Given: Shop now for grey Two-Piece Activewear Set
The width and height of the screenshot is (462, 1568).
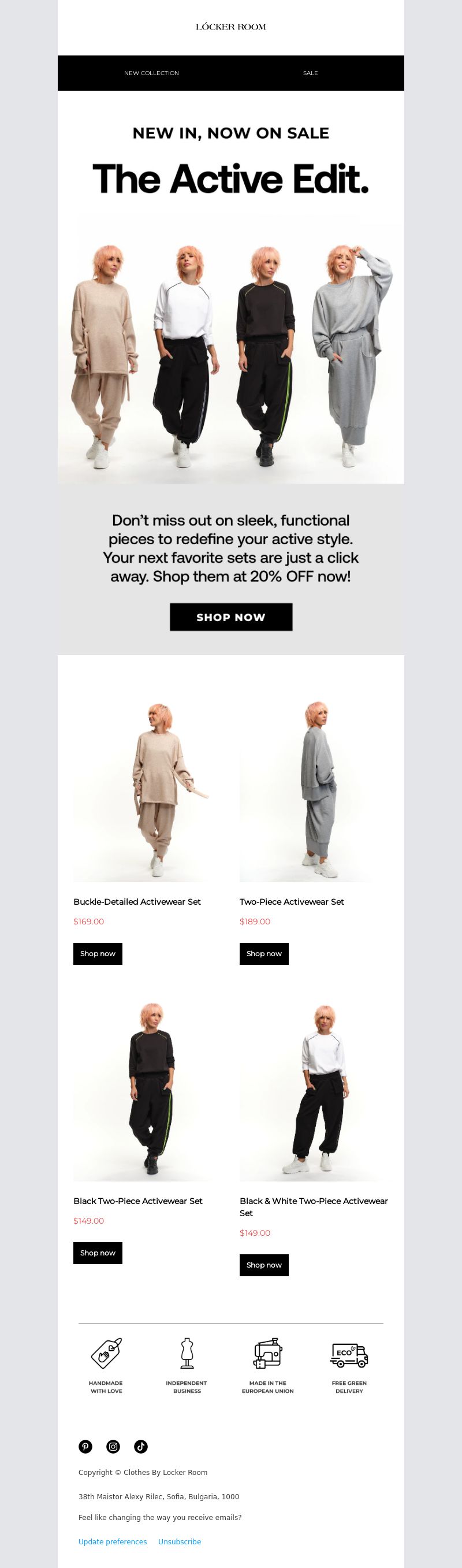Looking at the screenshot, I should (x=264, y=953).
